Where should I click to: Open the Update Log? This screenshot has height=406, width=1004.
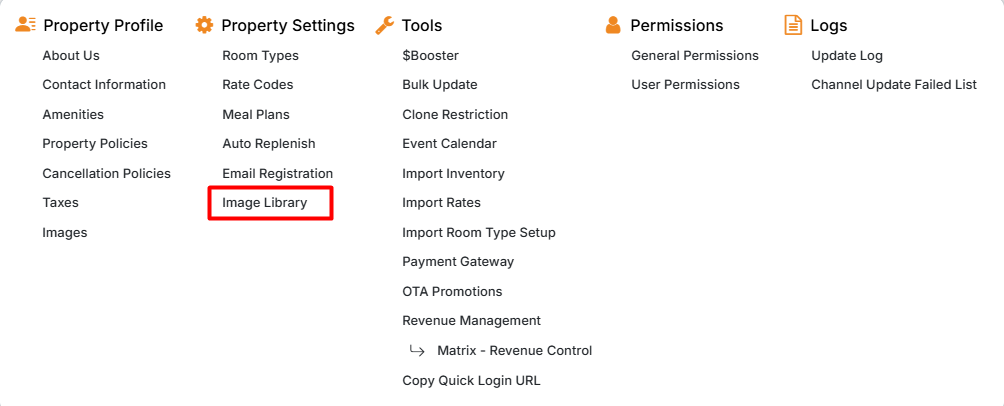tap(847, 56)
